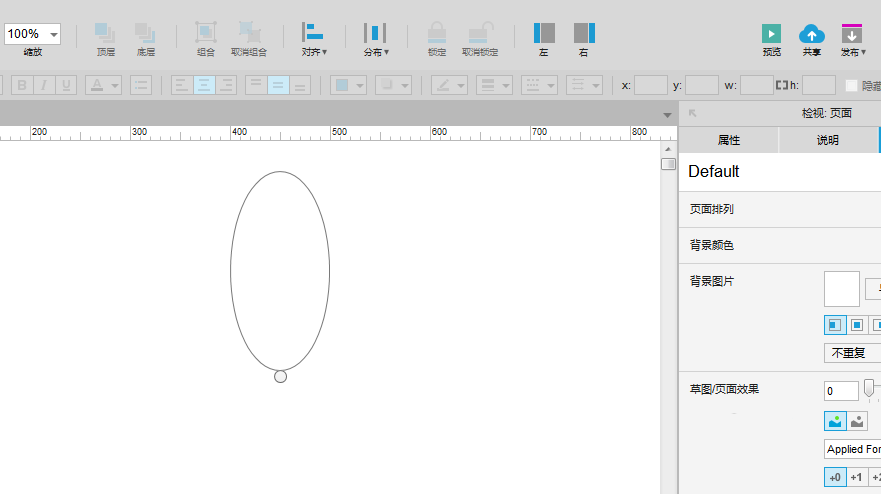Click the sketch effect value input field
The height and width of the screenshot is (494, 881).
(x=841, y=391)
